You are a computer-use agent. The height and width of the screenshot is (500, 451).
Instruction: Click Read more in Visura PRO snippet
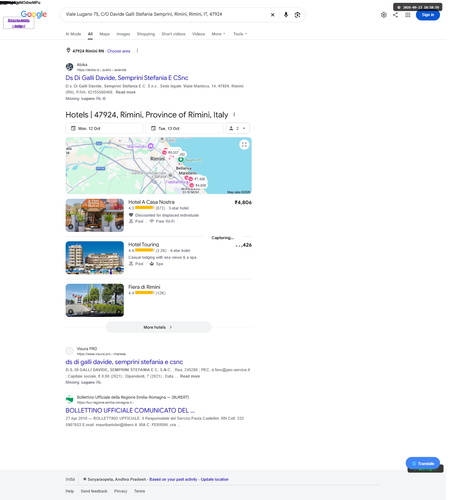click(190, 376)
